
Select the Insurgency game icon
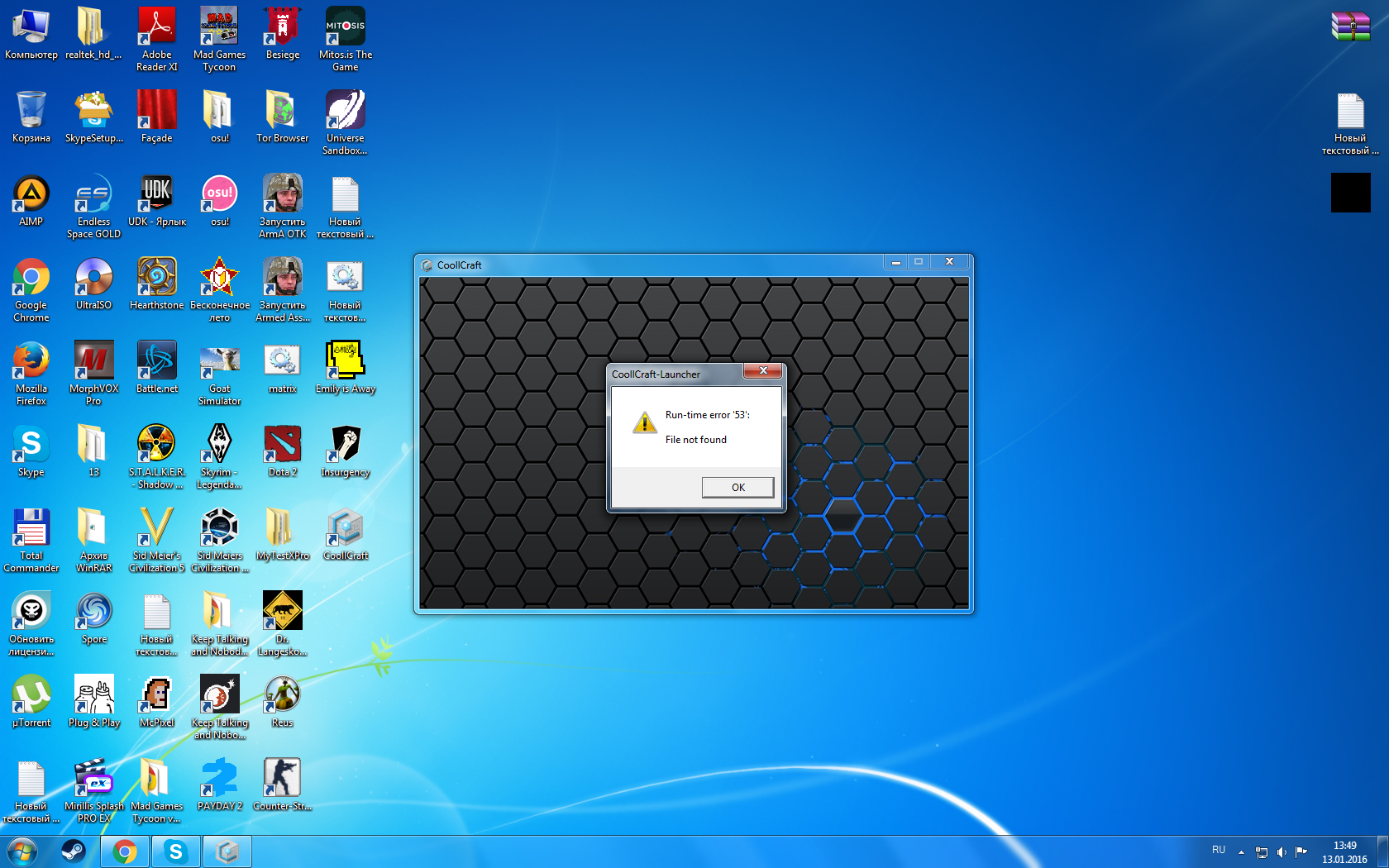345,450
